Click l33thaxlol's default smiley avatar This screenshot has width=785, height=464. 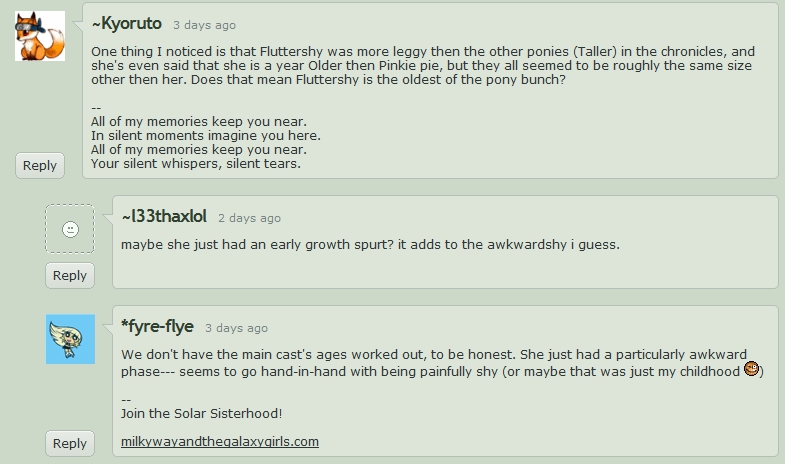point(70,229)
